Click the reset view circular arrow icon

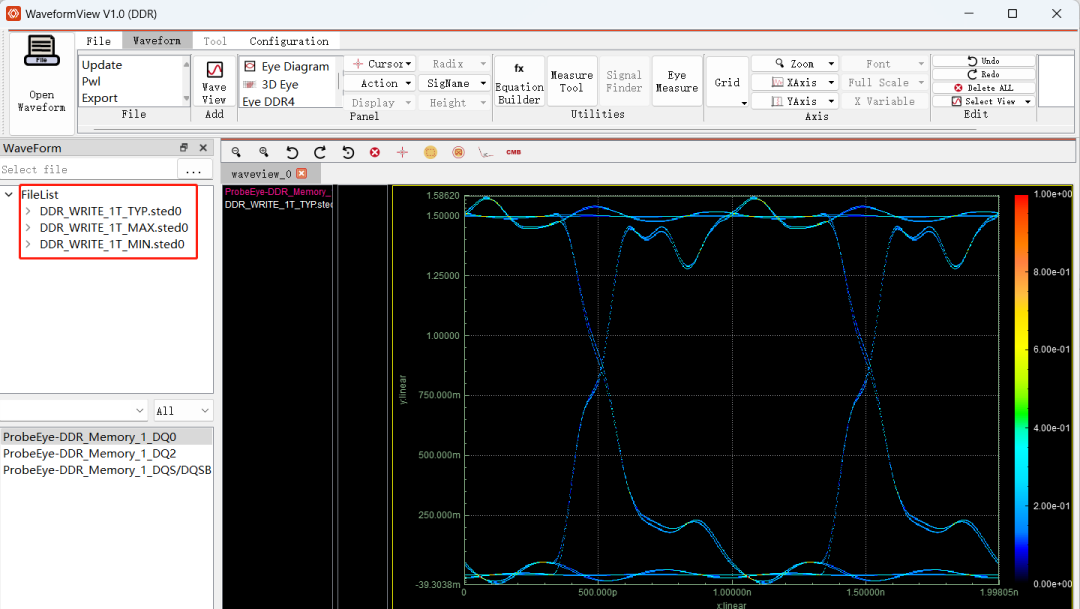(348, 152)
